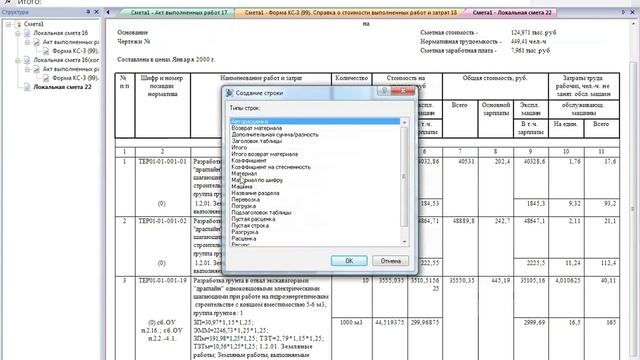This screenshot has height=360, width=640.
Task: Collapse Акт under Локальная смета 16
Action: coord(27,42)
